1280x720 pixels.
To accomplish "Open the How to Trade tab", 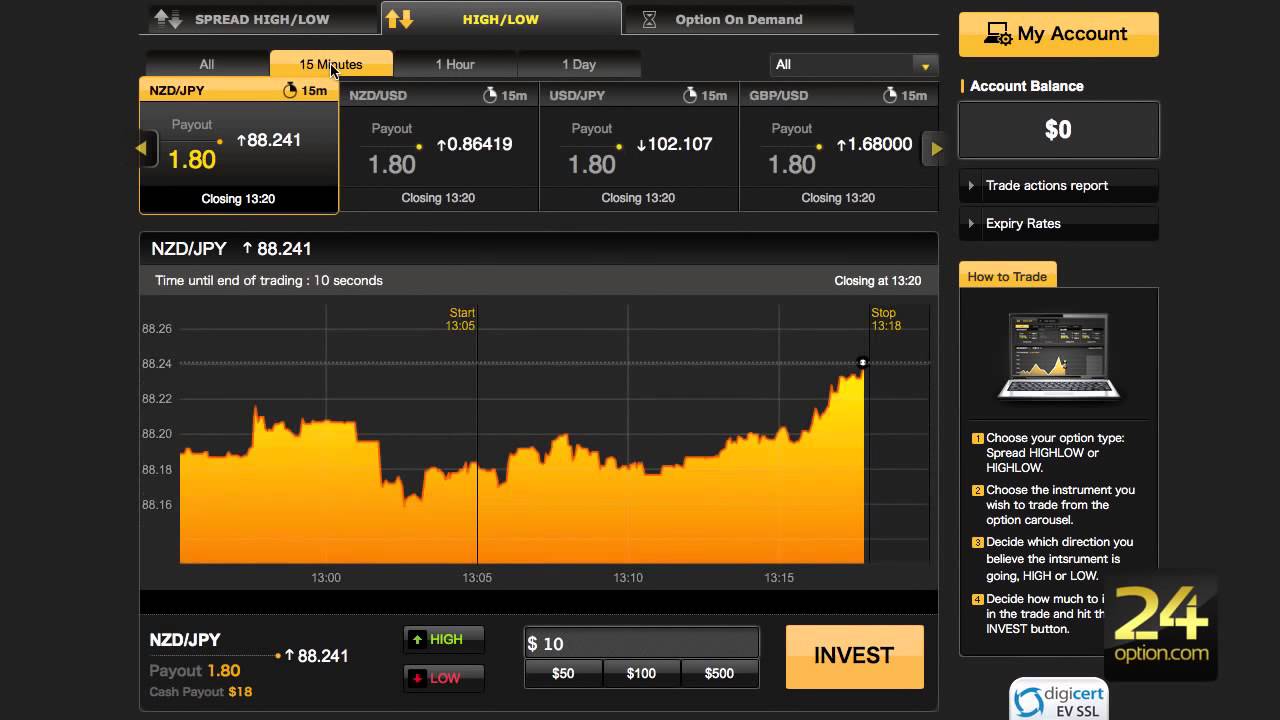I will coord(1007,276).
